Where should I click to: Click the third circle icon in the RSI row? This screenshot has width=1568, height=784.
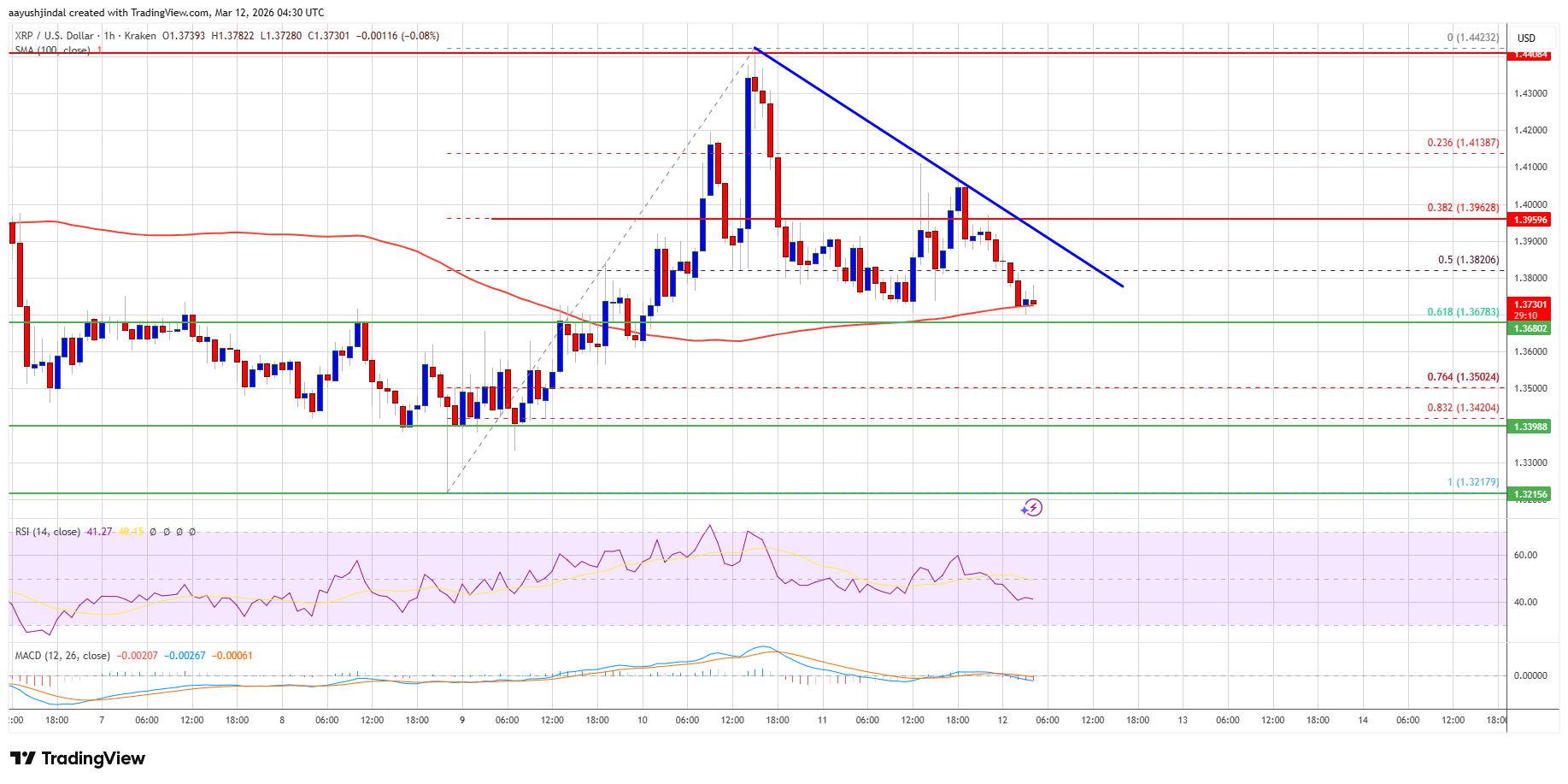[x=178, y=531]
